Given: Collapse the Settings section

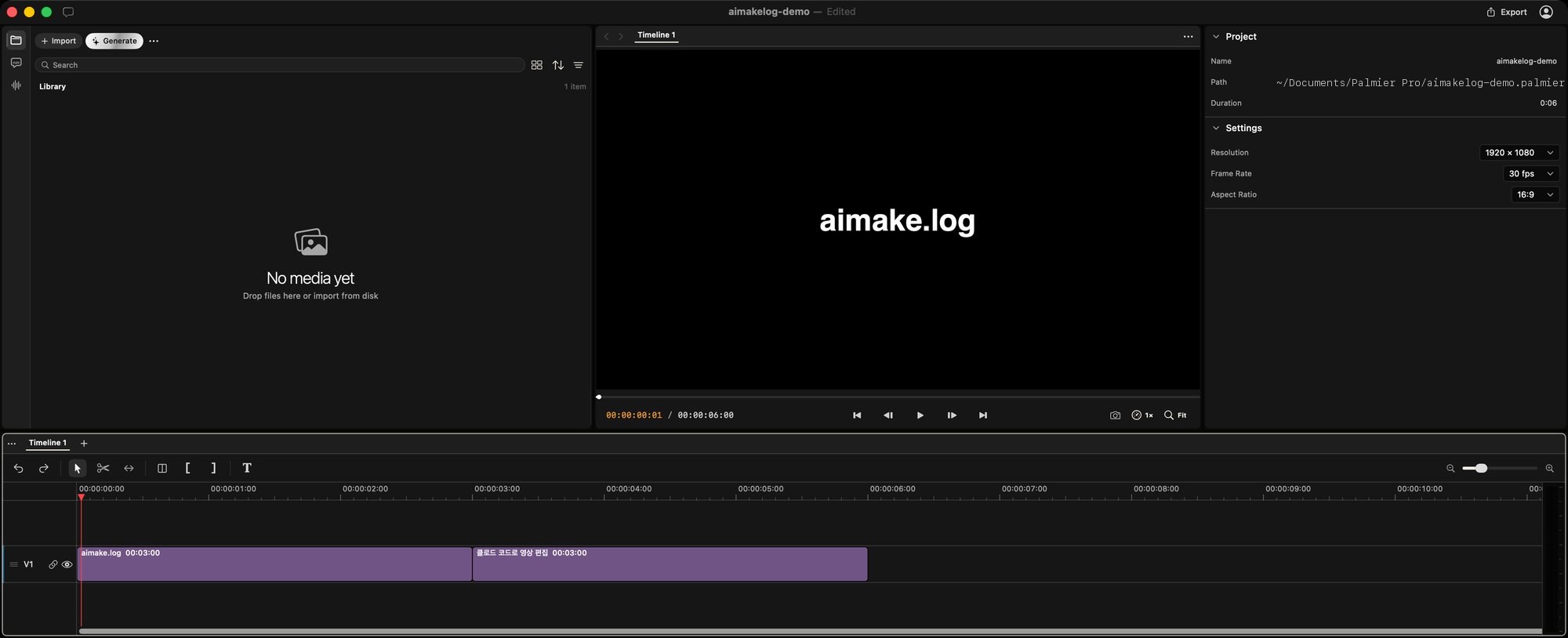Looking at the screenshot, I should (1216, 128).
